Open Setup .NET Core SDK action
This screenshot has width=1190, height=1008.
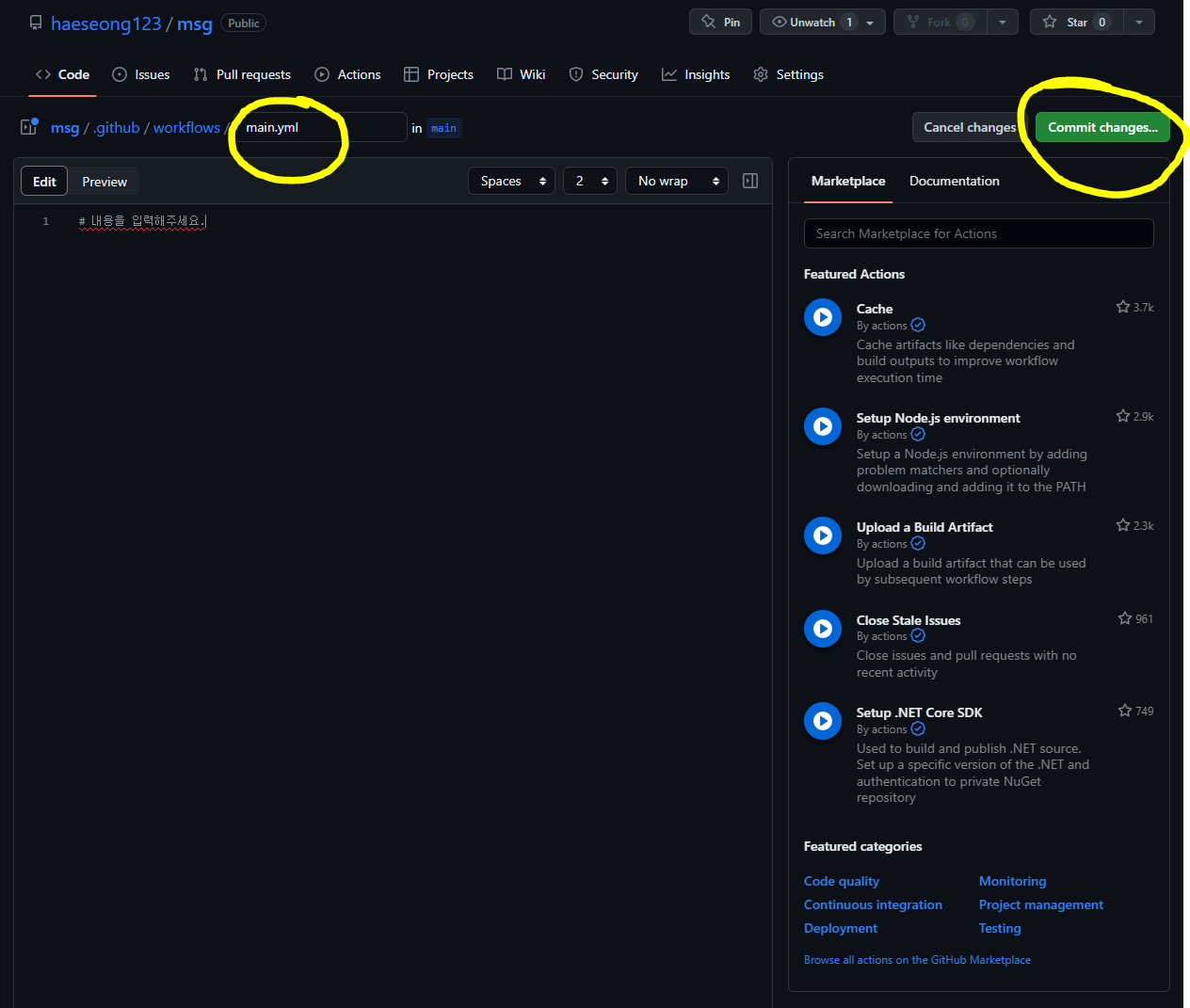pos(920,712)
